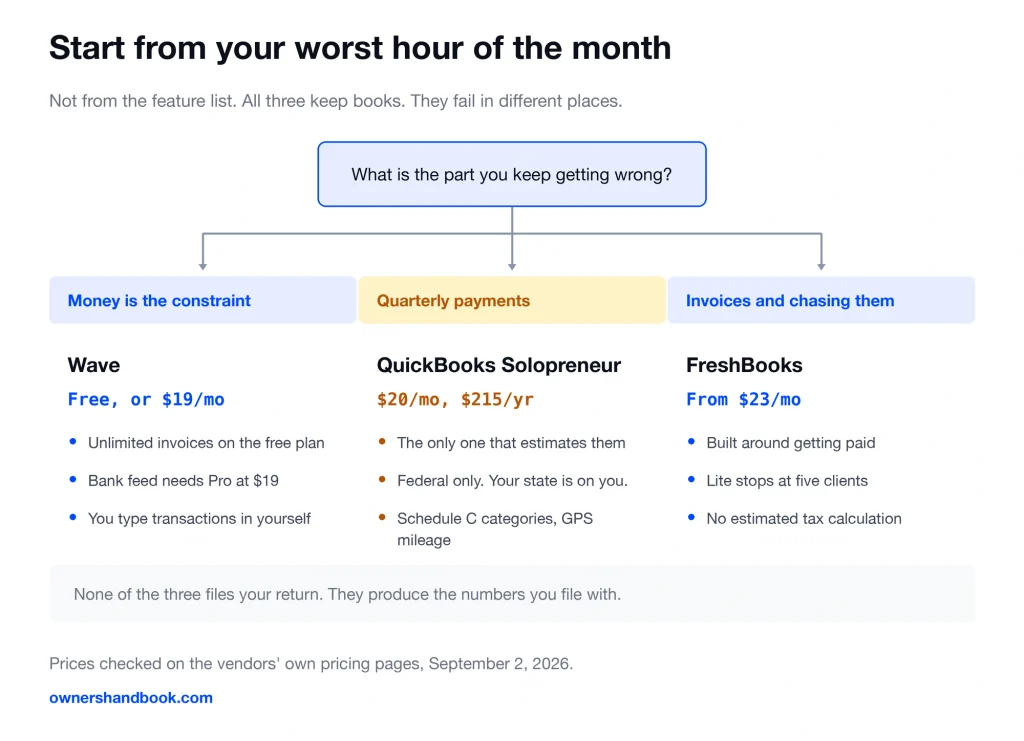
Task: Select the "Invoices and chasing them" header
Action: tap(821, 300)
